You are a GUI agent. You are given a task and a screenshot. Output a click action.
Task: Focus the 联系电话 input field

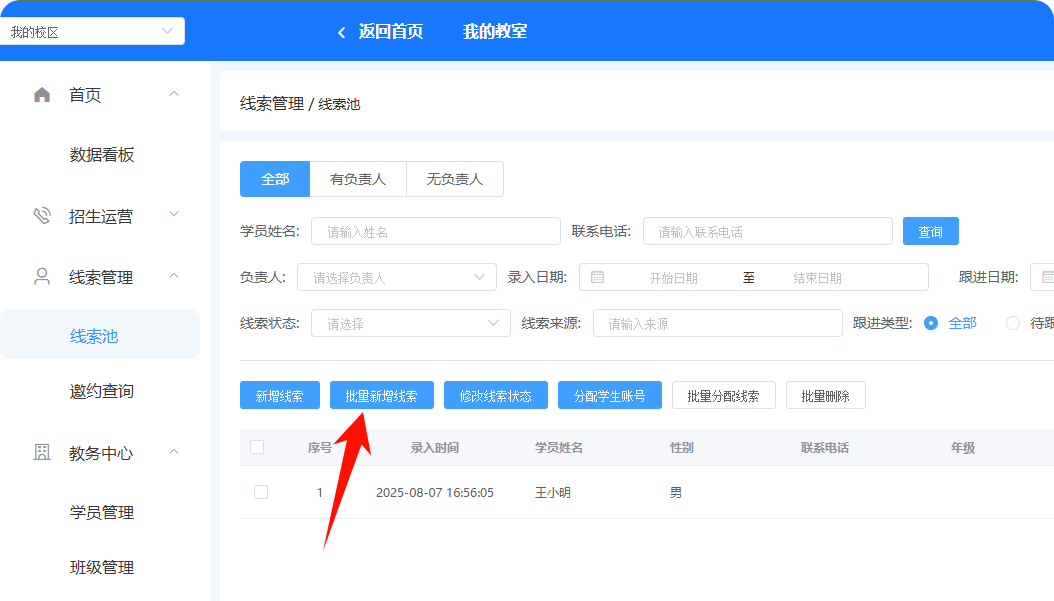(768, 231)
